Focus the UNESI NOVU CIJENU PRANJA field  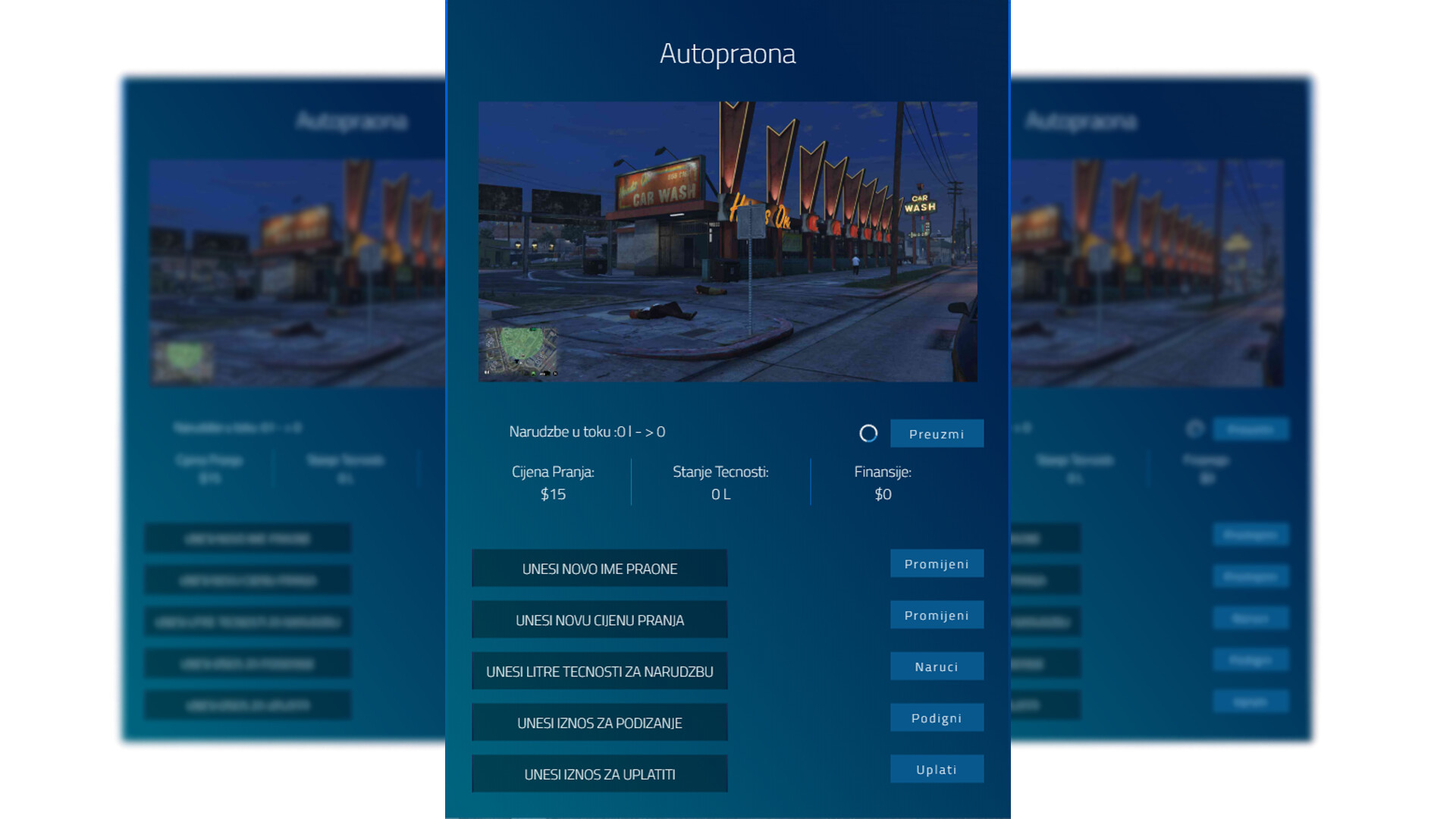599,620
